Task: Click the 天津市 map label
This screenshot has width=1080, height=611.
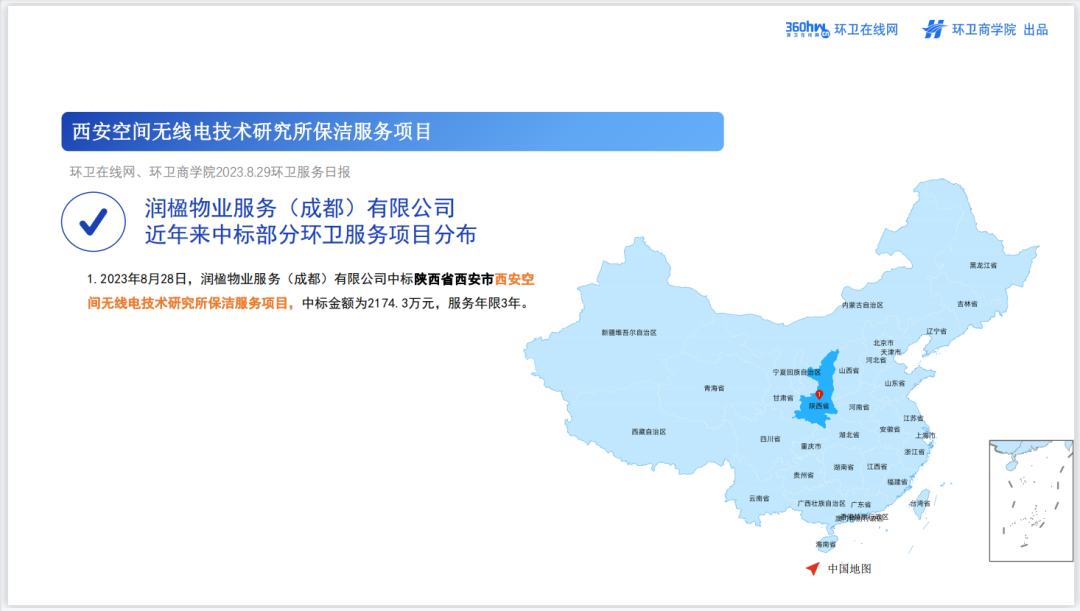Action: pos(891,352)
